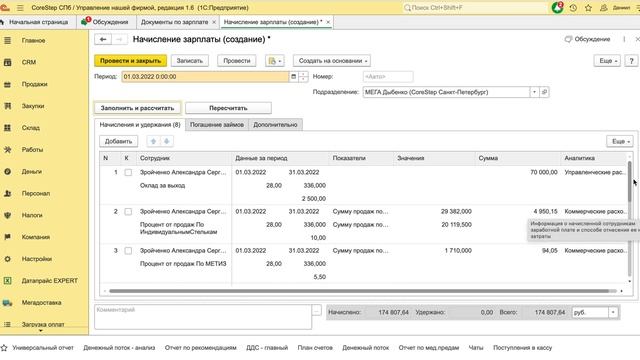The height and width of the screenshot is (360, 640).
Task: Click Провести button
Action: coord(237,60)
